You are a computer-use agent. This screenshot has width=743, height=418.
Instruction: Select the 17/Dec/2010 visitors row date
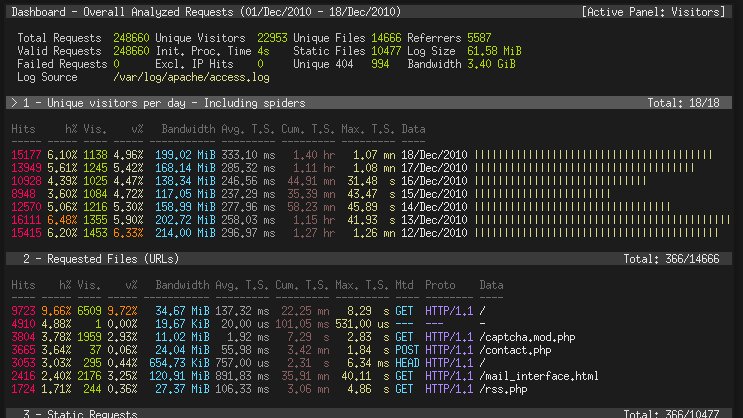click(434, 168)
